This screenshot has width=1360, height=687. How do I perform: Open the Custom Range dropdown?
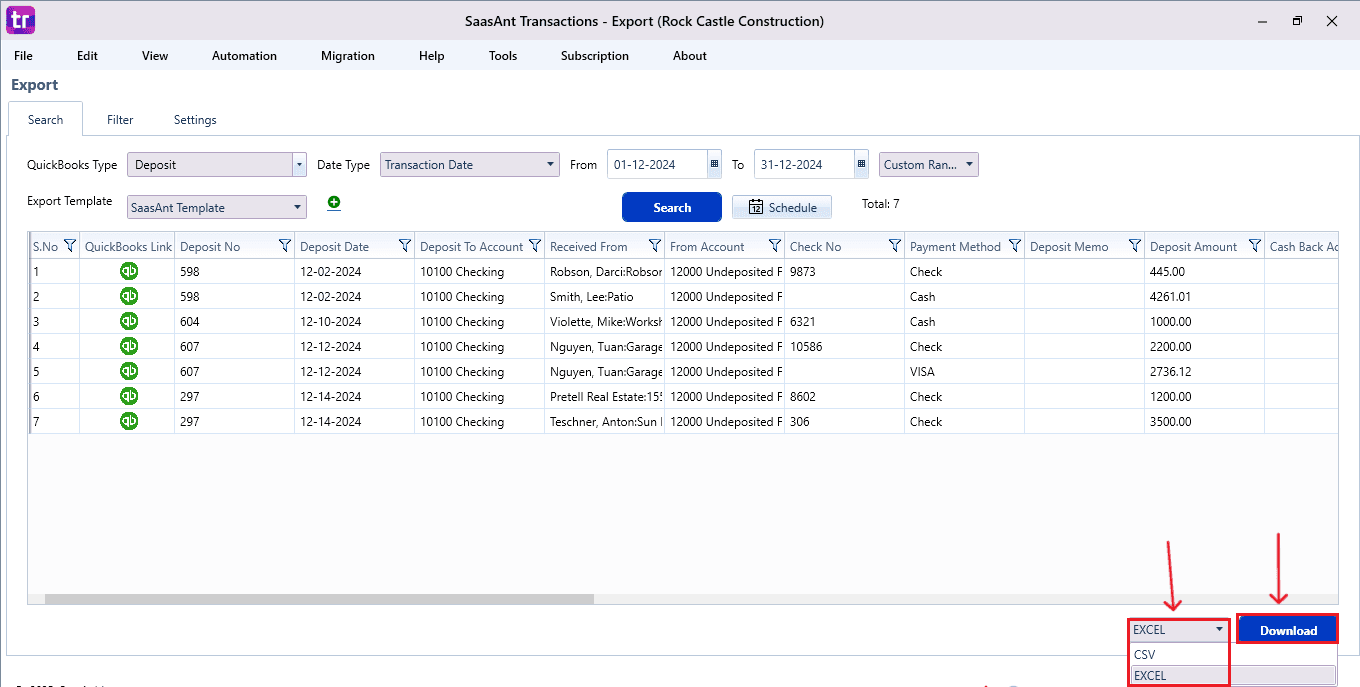tap(929, 165)
